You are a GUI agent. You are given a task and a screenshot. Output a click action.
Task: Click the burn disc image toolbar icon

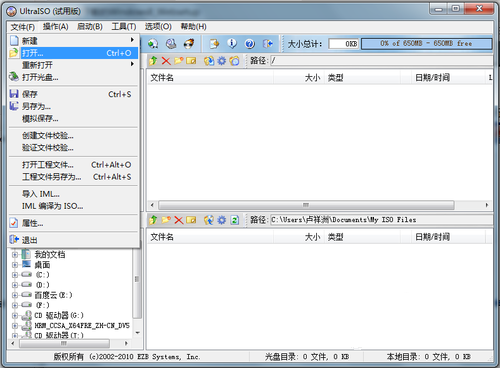point(189,44)
